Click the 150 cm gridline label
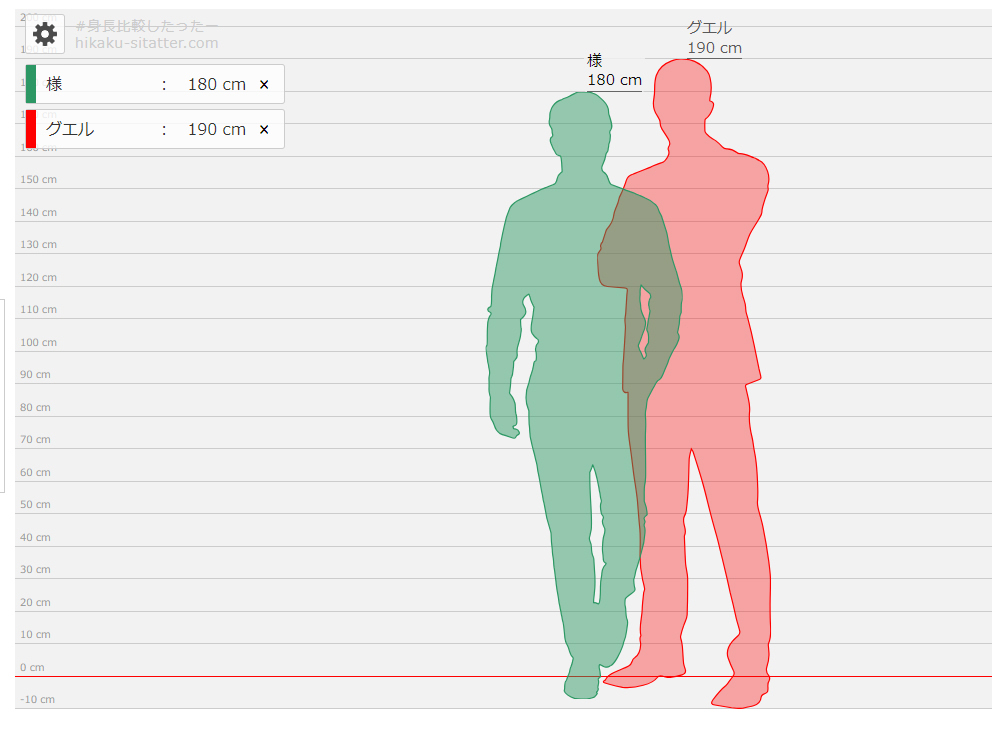Viewport: 992px width, 734px height. coord(38,179)
